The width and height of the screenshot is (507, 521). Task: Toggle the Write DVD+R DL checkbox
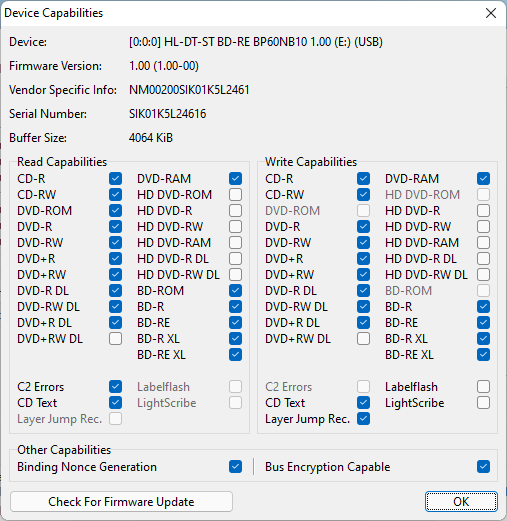point(363,322)
